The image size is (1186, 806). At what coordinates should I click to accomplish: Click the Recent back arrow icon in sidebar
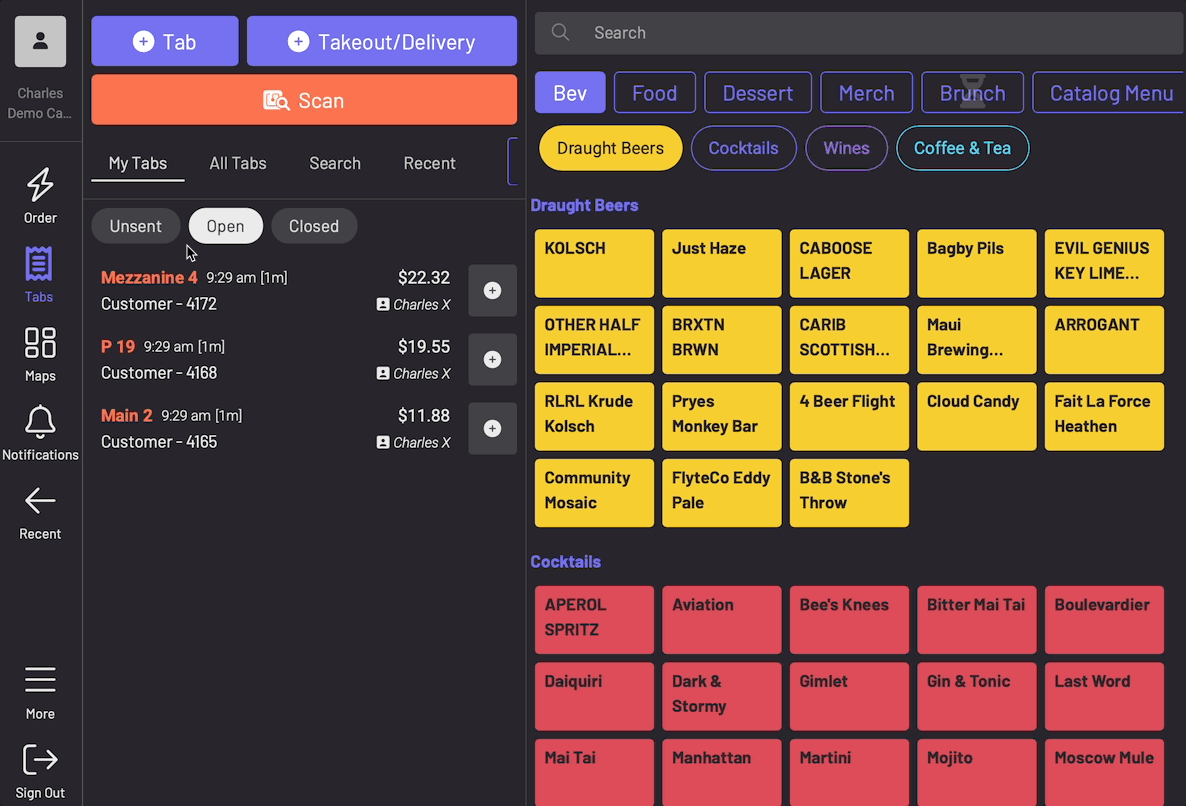click(x=40, y=501)
